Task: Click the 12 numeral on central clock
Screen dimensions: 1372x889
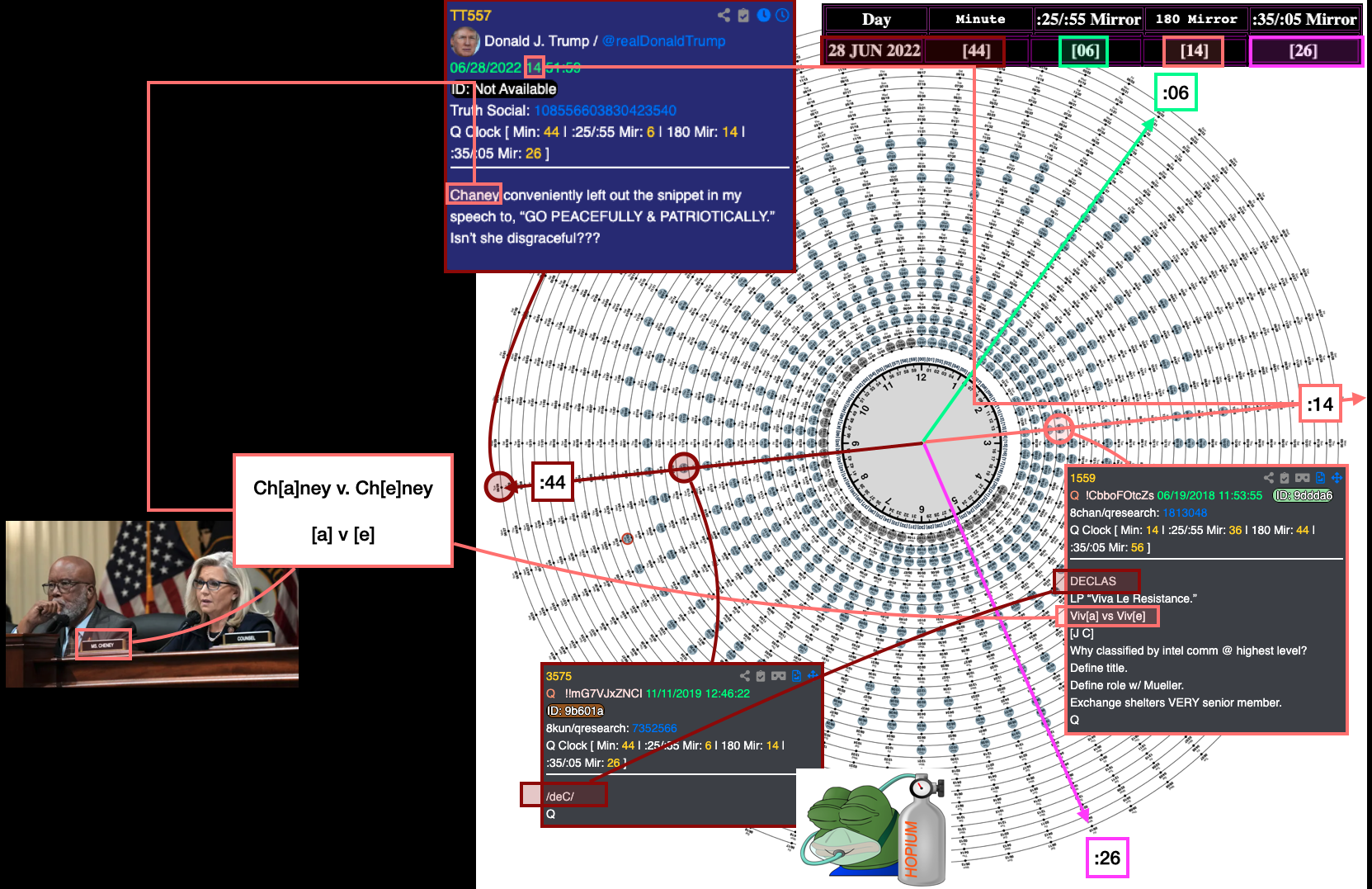Action: (922, 377)
